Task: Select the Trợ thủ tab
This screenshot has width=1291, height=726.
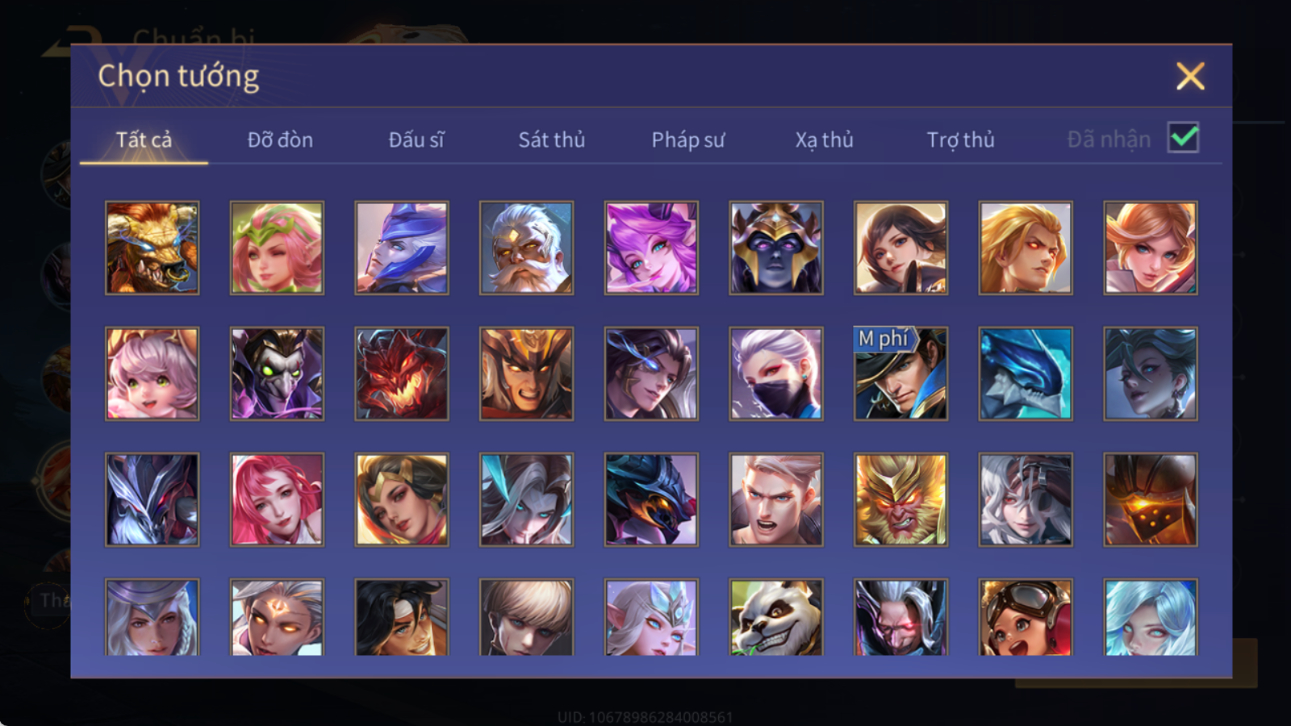Action: [x=960, y=140]
